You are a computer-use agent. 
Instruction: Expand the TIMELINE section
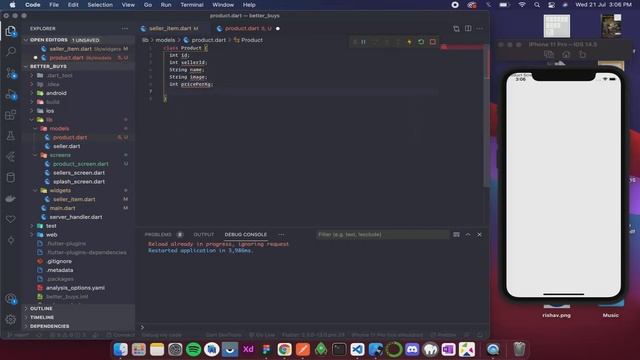coord(42,317)
